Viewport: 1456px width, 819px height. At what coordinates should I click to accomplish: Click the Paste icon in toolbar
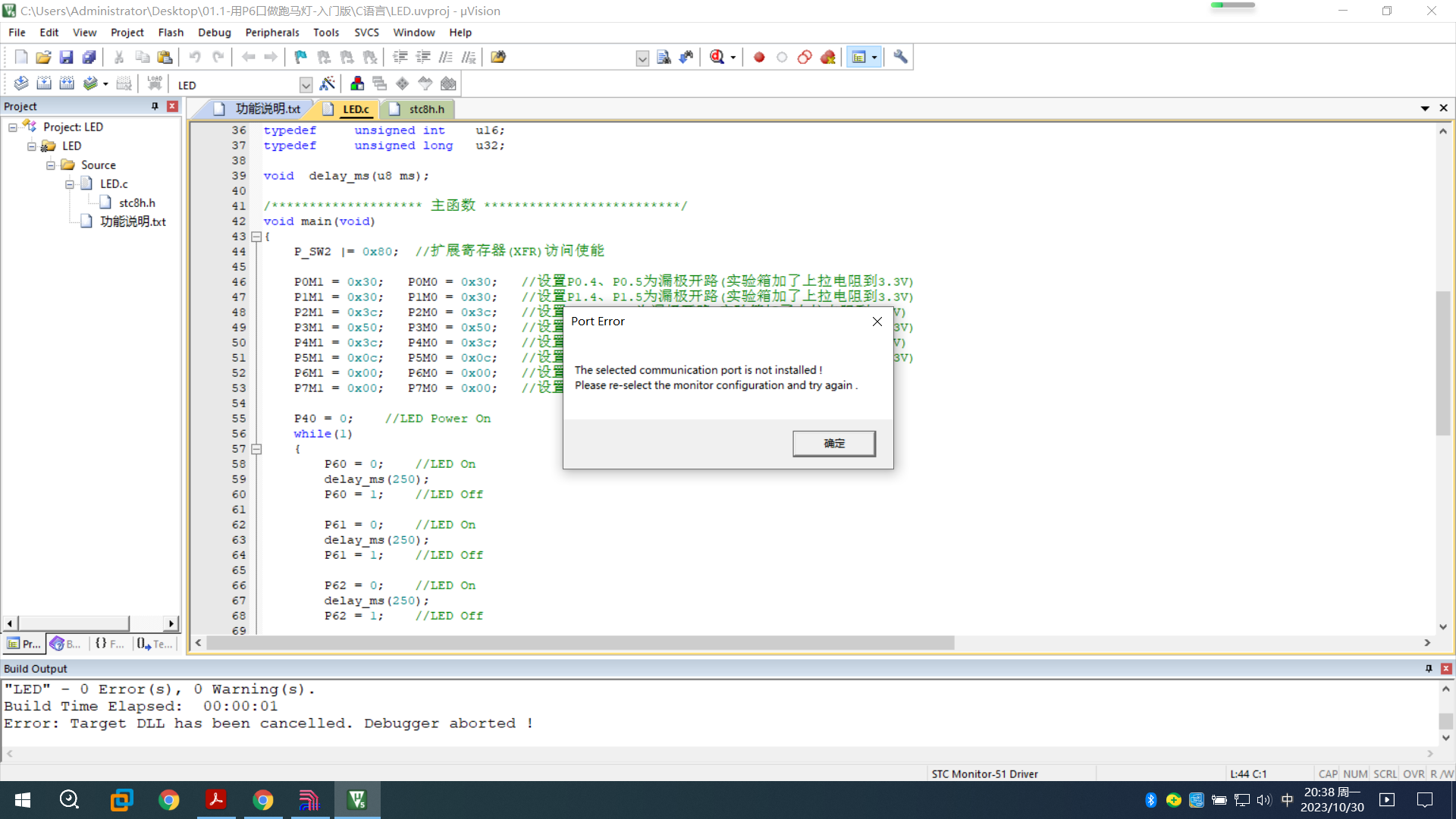pos(165,57)
